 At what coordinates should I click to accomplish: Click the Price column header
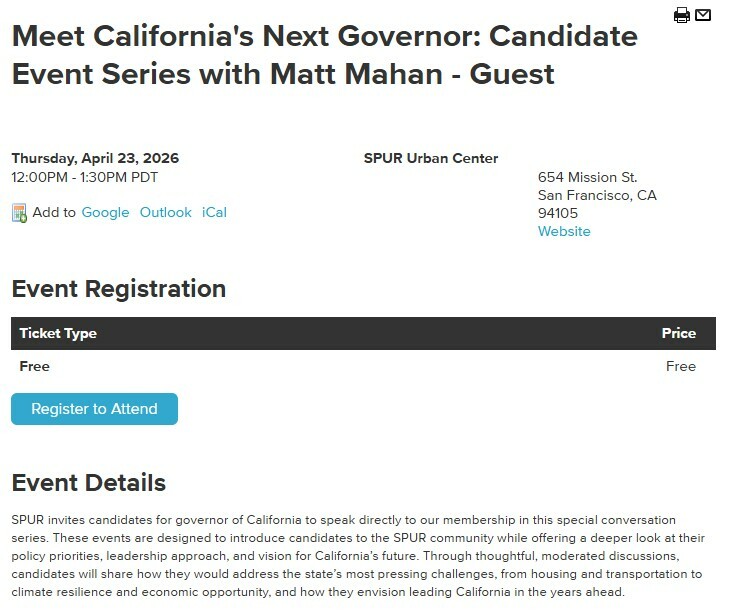coord(678,333)
